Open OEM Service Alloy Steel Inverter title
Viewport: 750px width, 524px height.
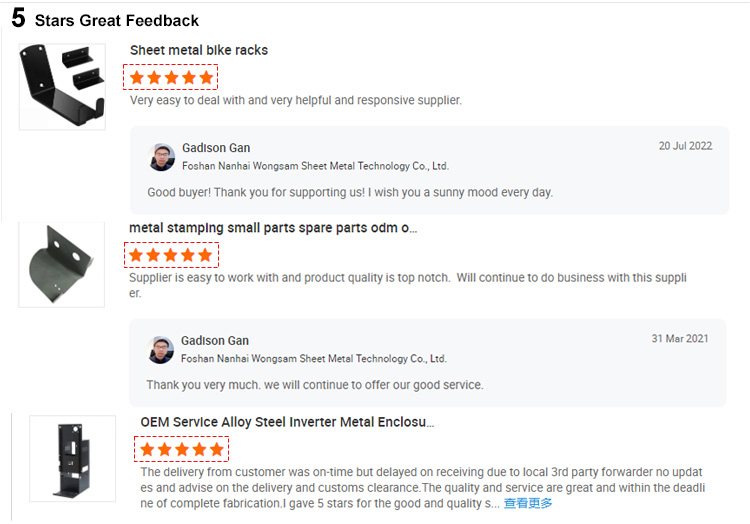click(287, 422)
